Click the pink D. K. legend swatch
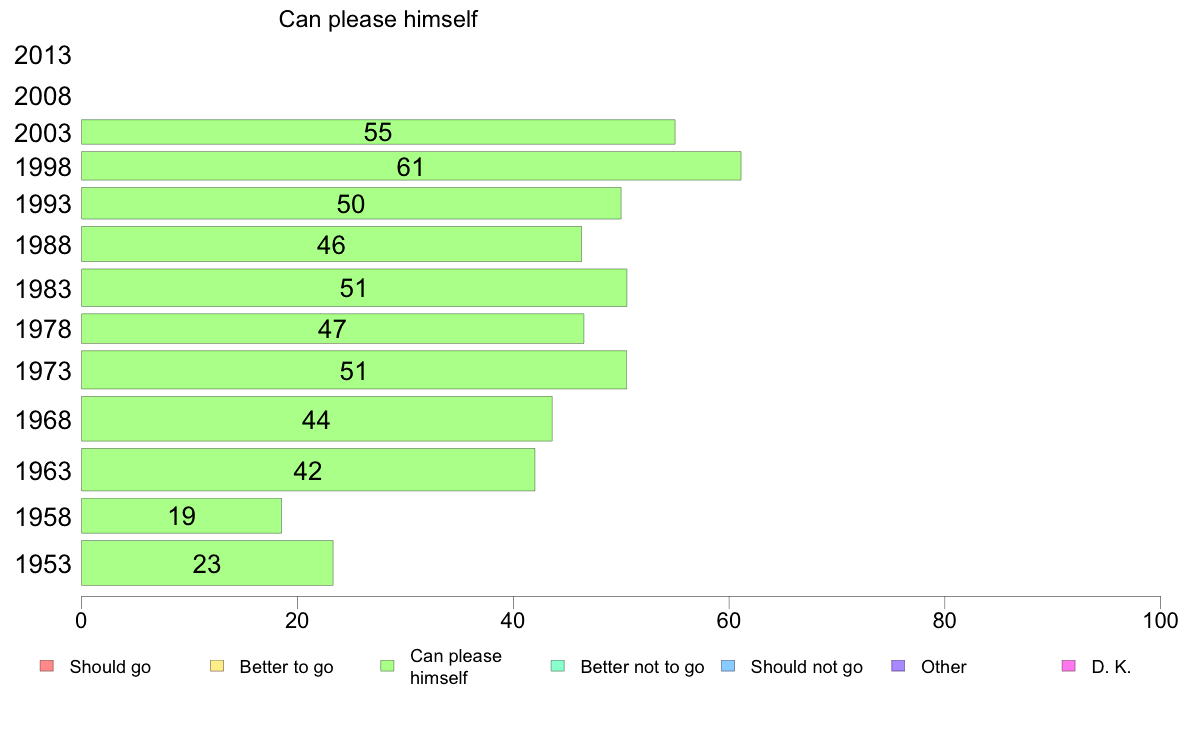Viewport: 1188px width, 736px height. [1069, 666]
